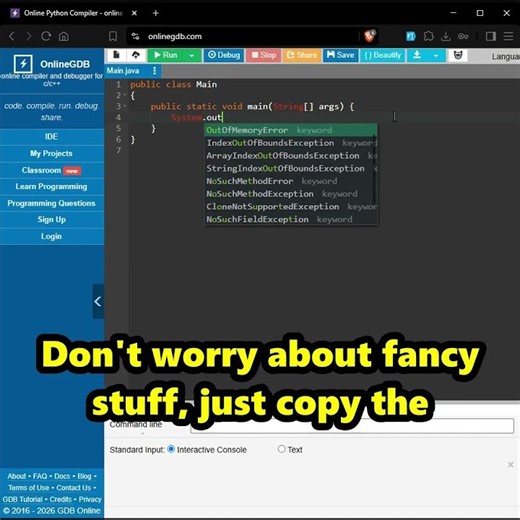Fold code at line 3

click(125, 106)
